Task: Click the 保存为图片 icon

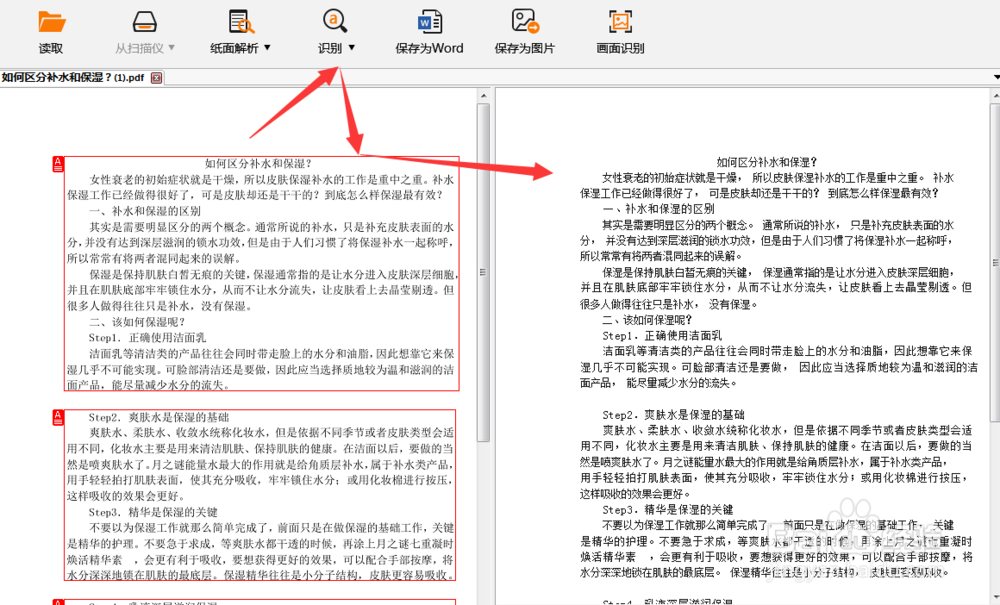Action: click(x=525, y=21)
